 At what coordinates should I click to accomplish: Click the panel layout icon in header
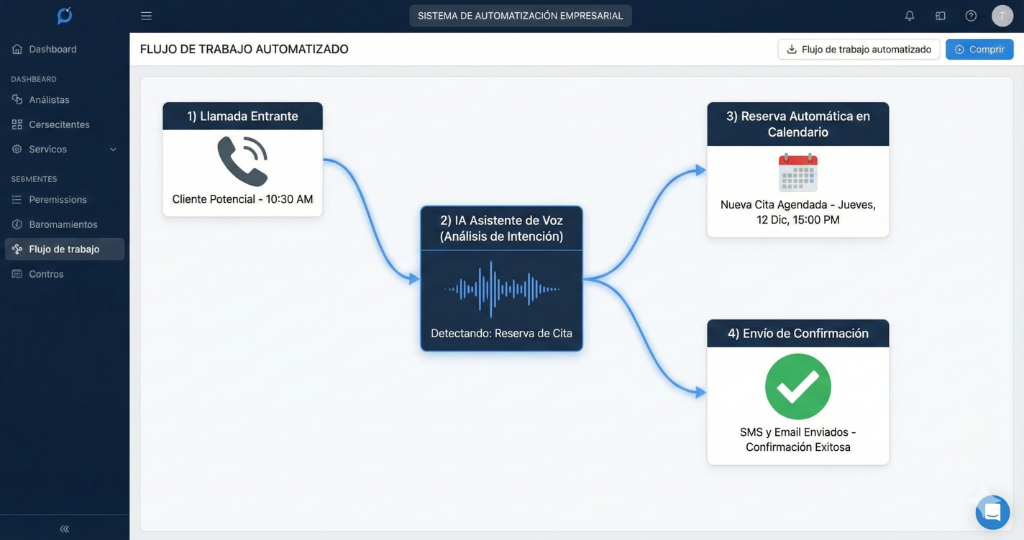pos(940,16)
